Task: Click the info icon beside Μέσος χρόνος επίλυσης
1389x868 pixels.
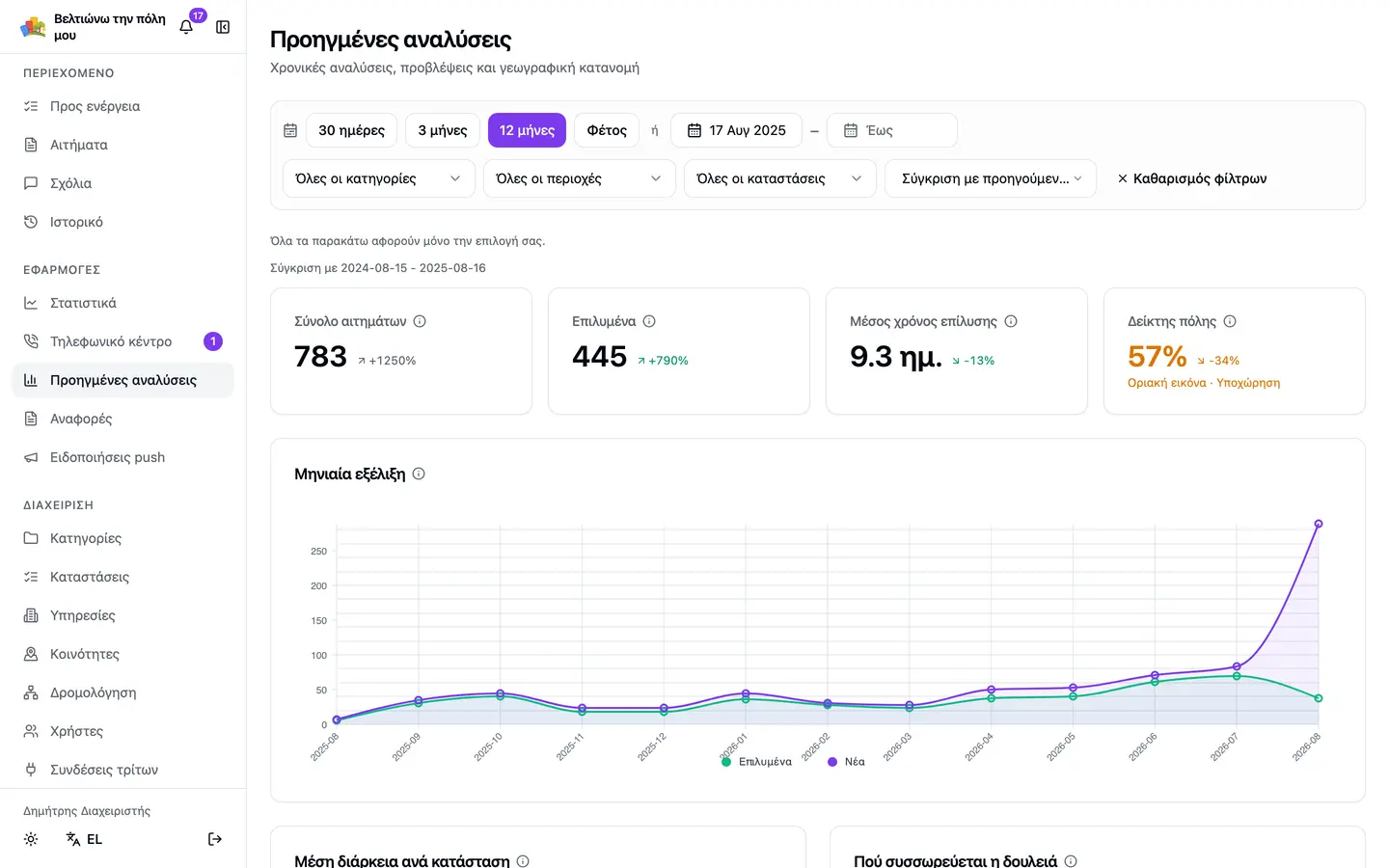Action: point(1011,321)
